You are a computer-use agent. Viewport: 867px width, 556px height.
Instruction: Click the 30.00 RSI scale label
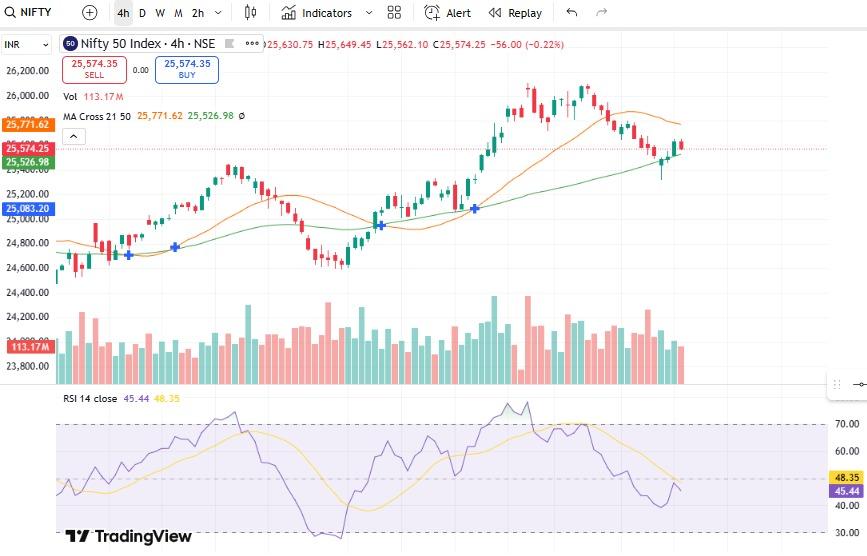tap(847, 533)
